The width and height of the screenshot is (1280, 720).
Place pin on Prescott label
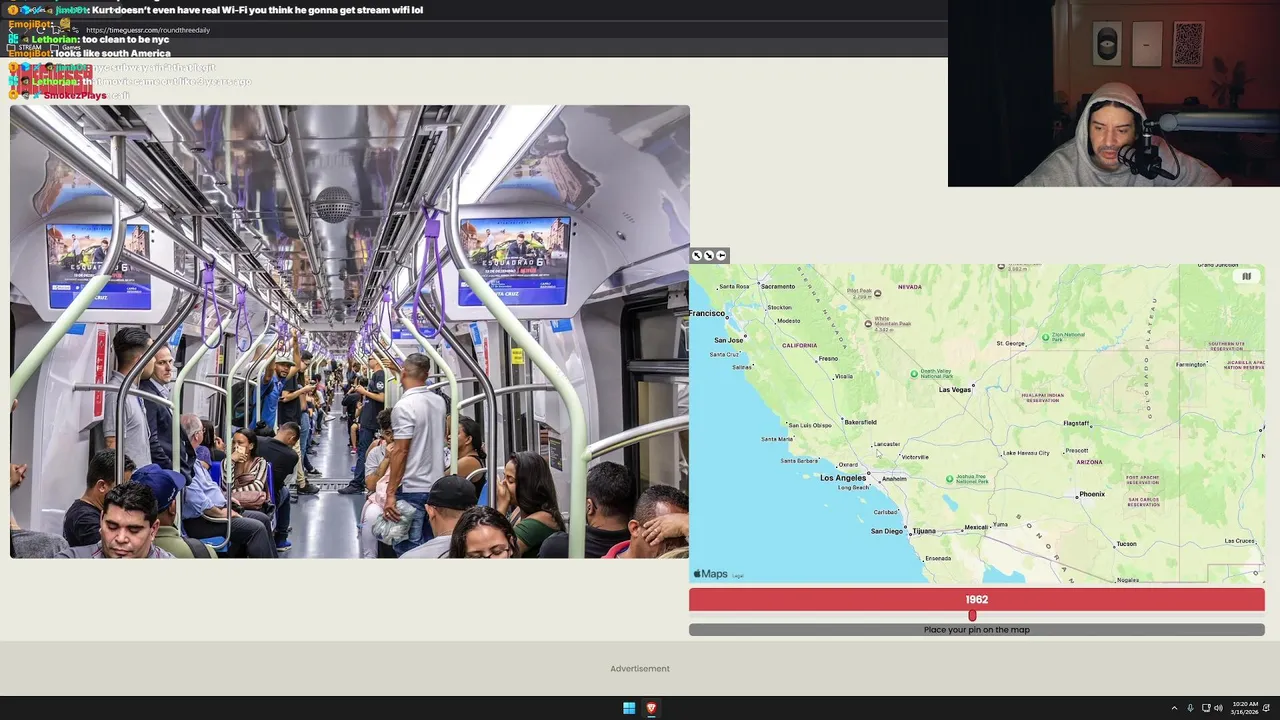pyautogui.click(x=1077, y=450)
